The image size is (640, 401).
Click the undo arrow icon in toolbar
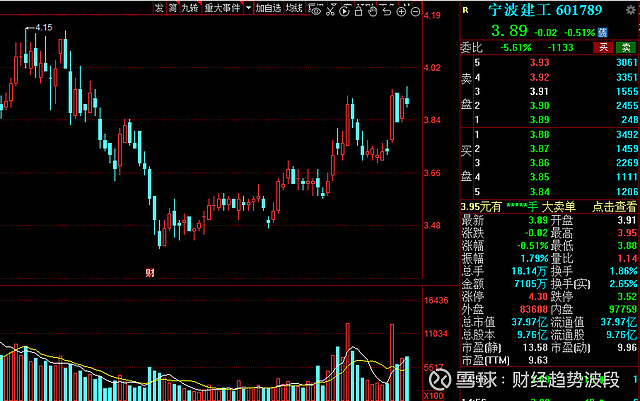coord(387,11)
